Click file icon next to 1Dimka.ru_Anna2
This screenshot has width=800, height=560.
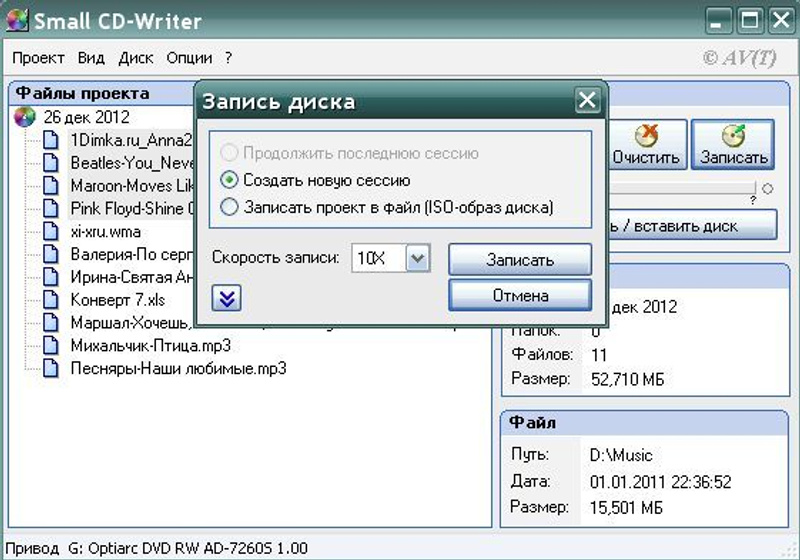(51, 140)
